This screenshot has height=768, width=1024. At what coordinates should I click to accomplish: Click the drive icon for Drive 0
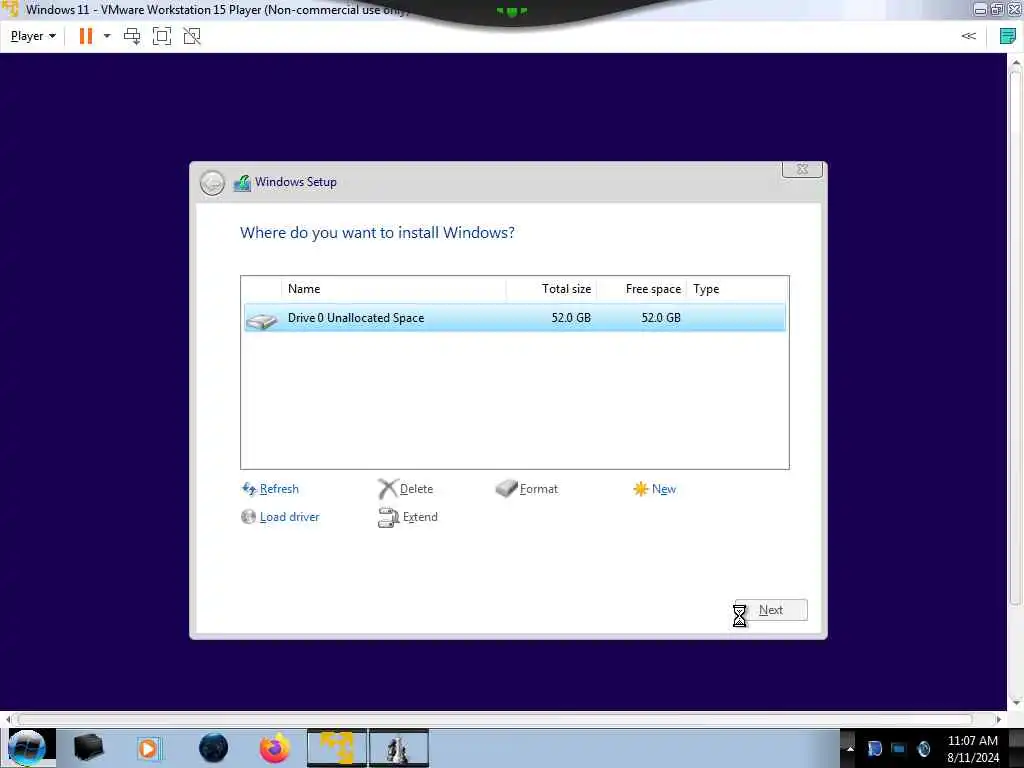[262, 321]
